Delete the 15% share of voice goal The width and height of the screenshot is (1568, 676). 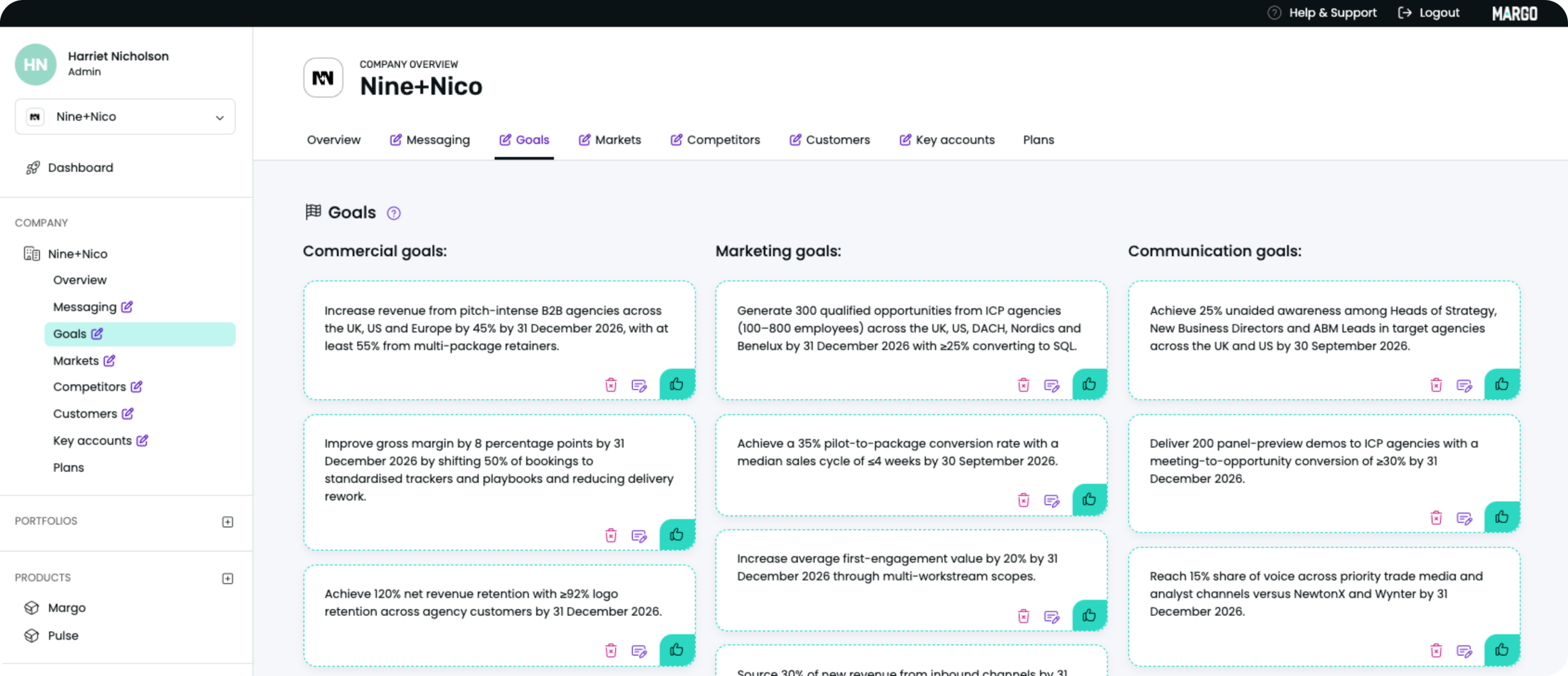[1436, 650]
